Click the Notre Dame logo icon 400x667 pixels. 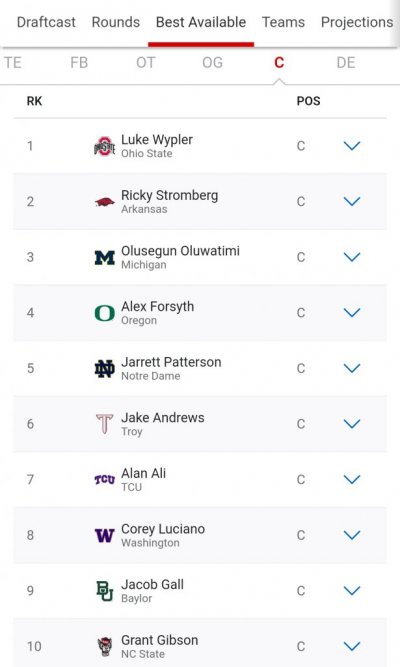click(x=104, y=369)
